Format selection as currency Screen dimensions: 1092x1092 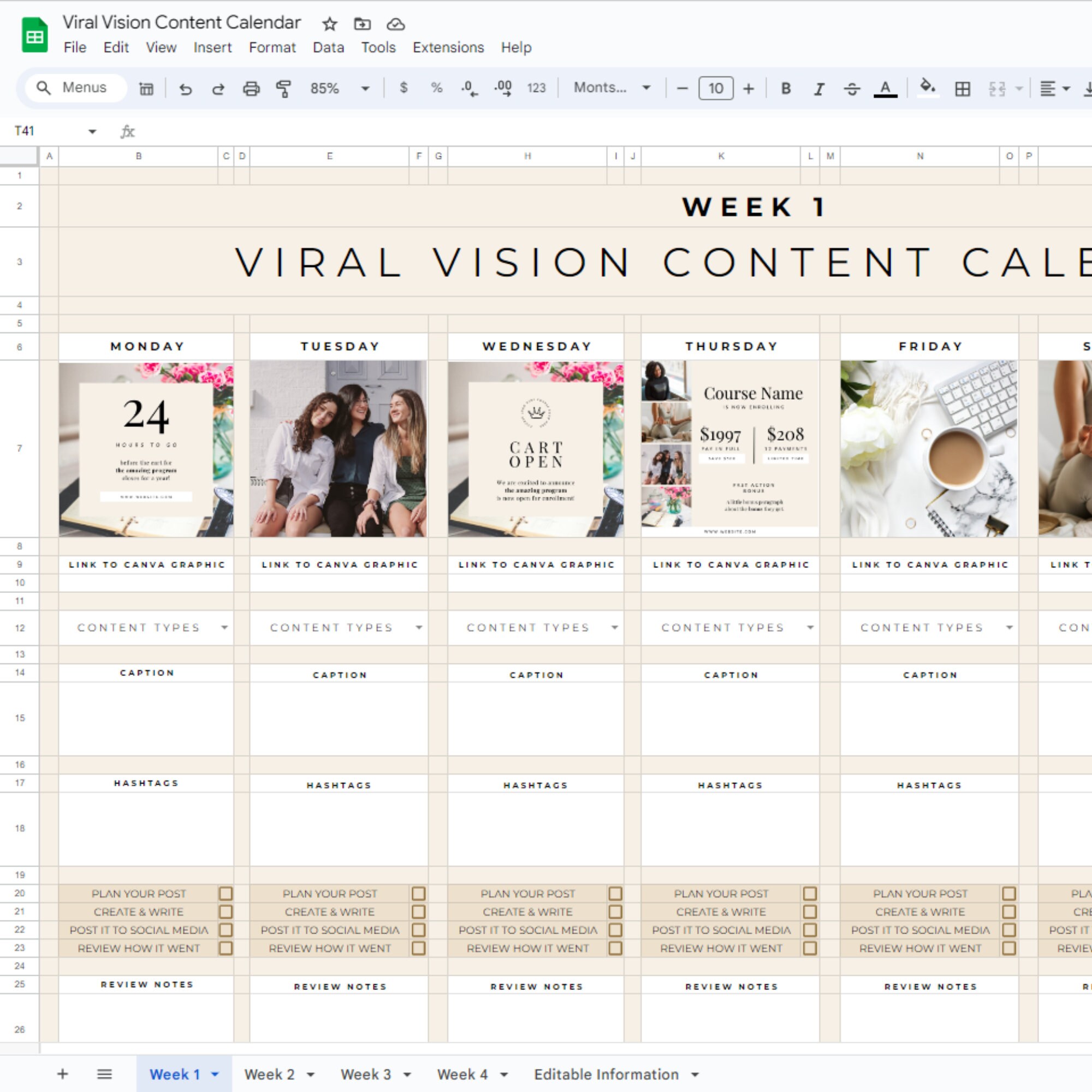(x=403, y=88)
